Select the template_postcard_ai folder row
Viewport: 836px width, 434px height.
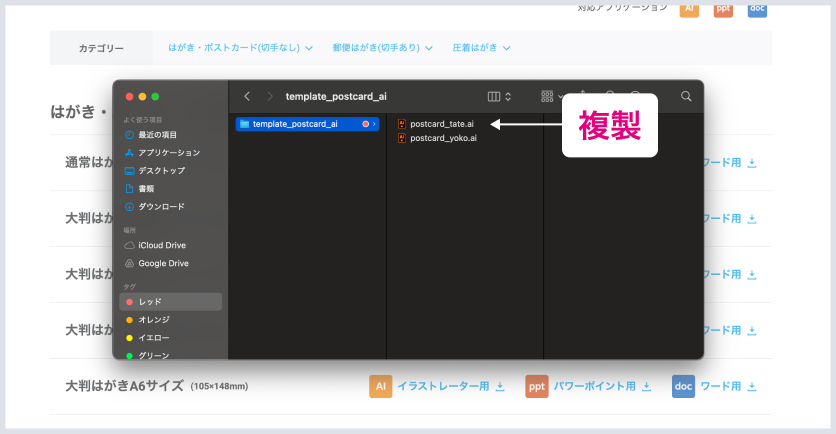pos(308,124)
